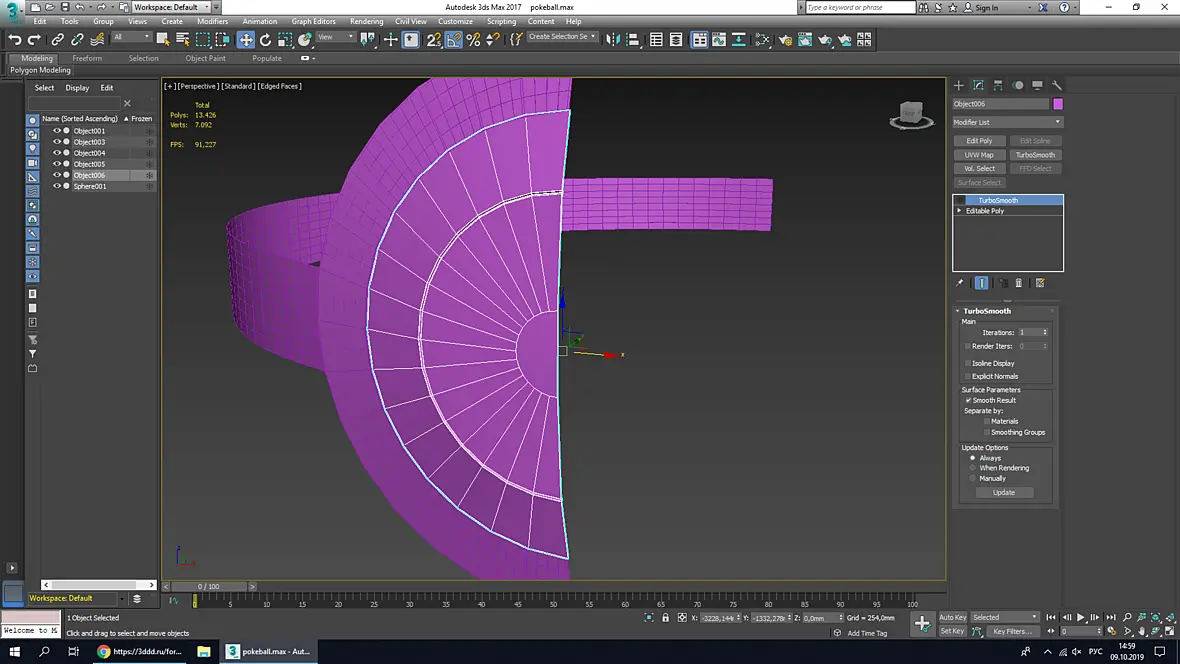This screenshot has width=1180, height=664.
Task: Switch to the Create command panel
Action: [x=959, y=85]
